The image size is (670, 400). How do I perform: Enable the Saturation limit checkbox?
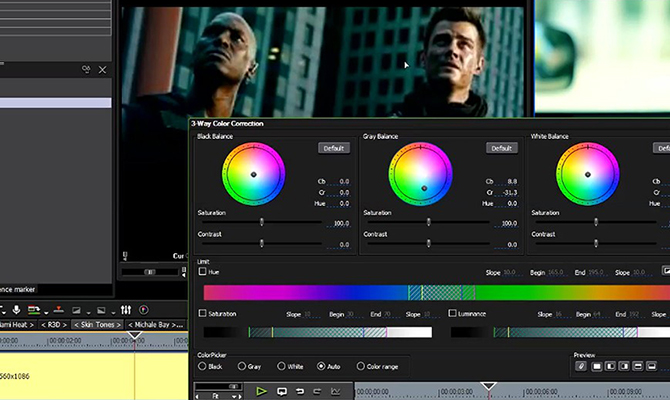click(x=203, y=313)
